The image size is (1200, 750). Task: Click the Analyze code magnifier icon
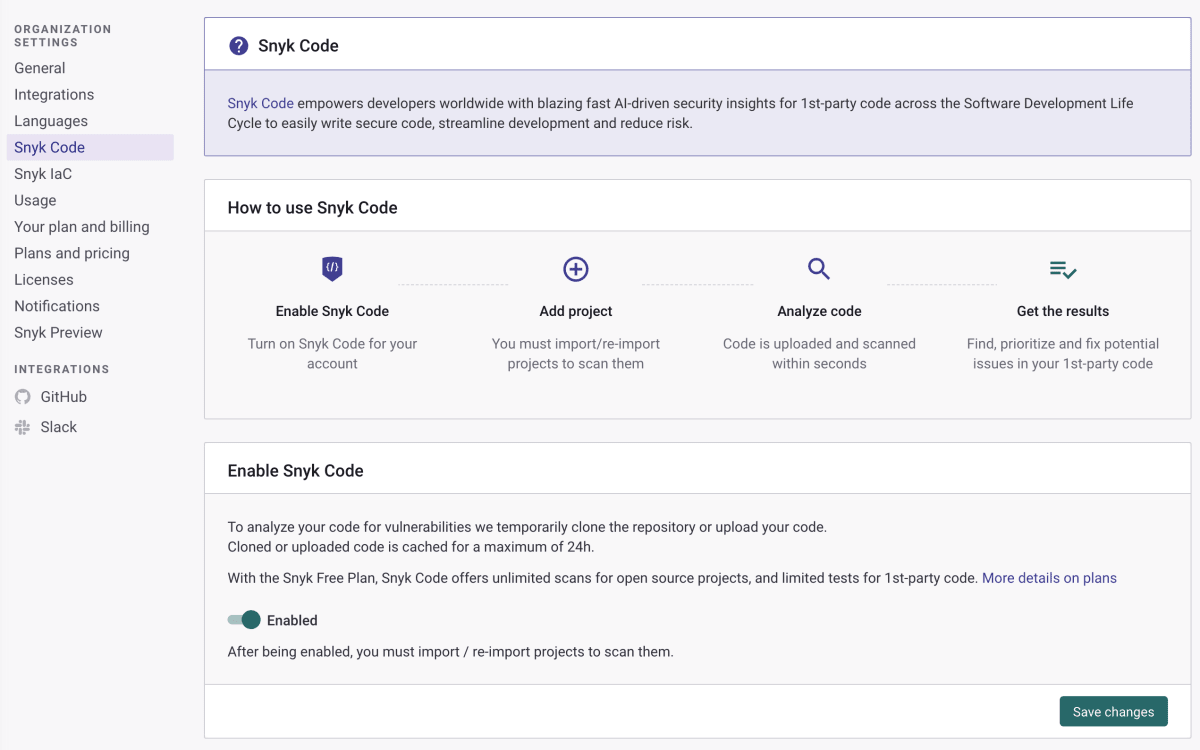[x=819, y=268]
